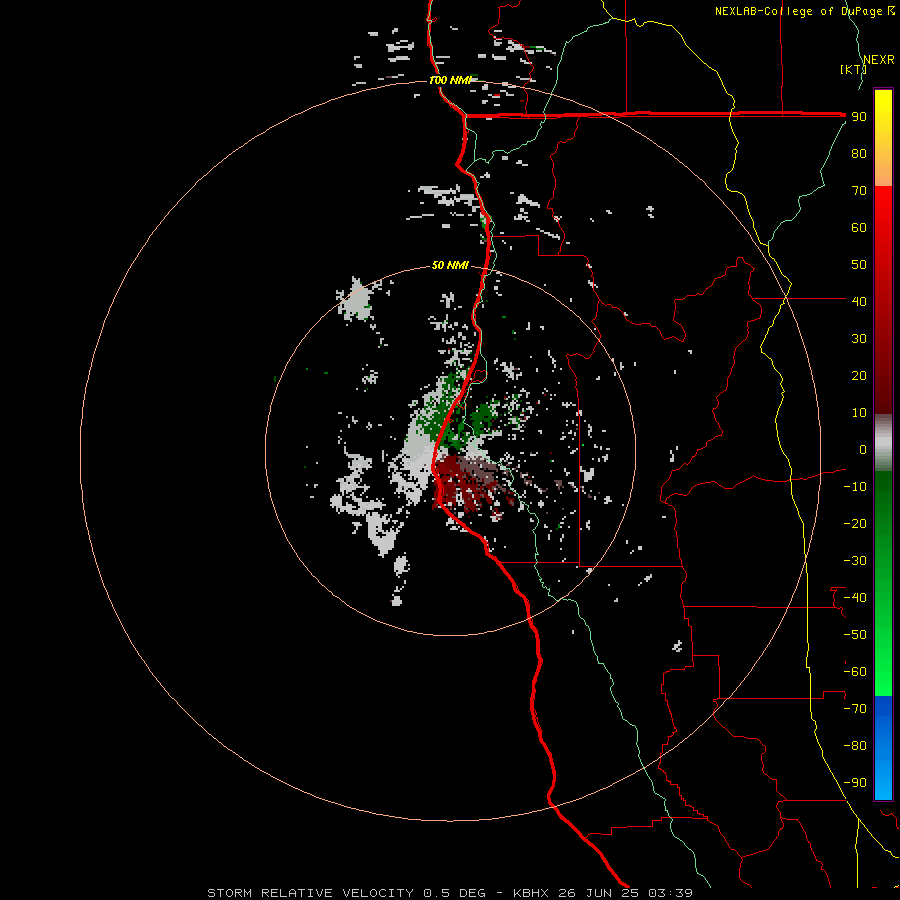Click the 70 value on the velocity scale
Screen dimensions: 900x900
pyautogui.click(x=859, y=191)
